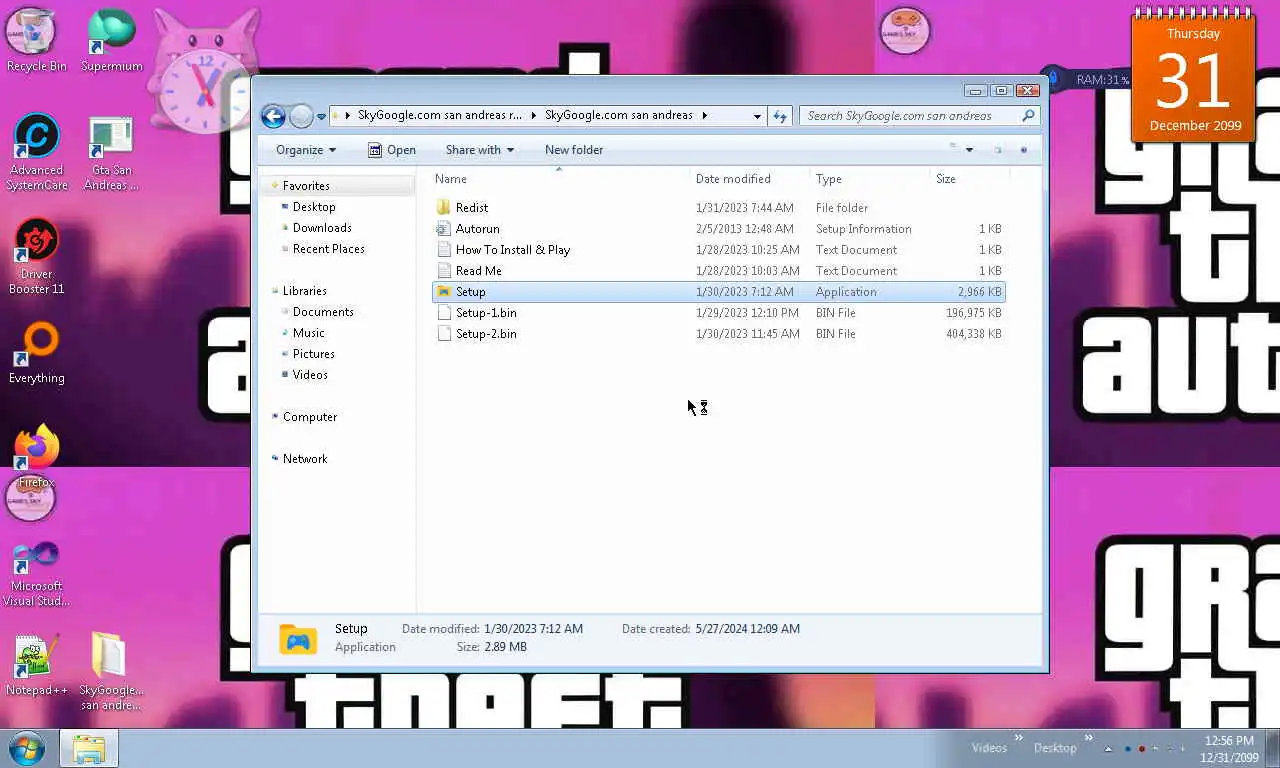Click the Explorer Forward arrow button
1280x768 pixels.
[301, 116]
